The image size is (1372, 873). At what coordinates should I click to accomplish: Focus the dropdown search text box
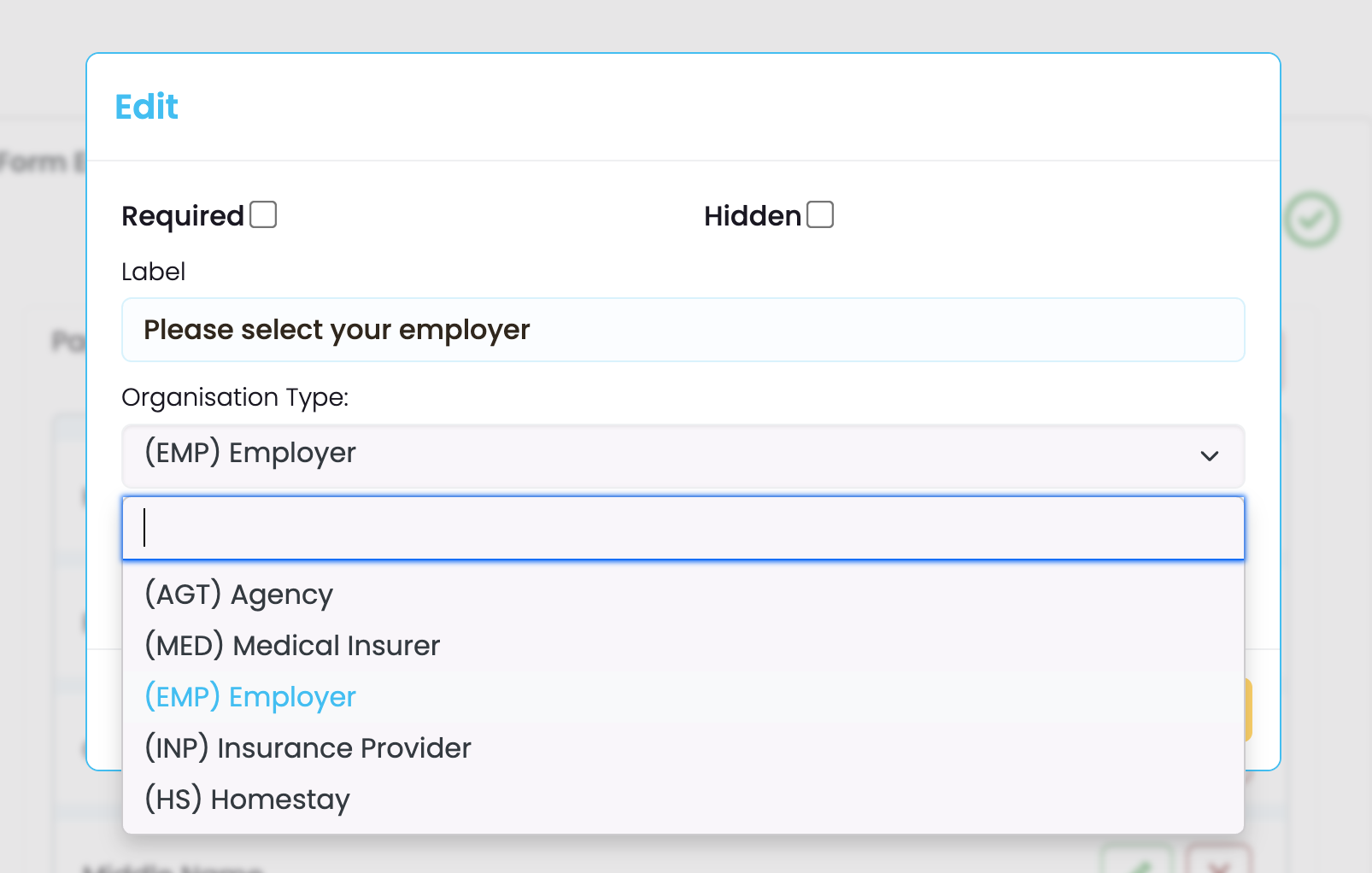coord(682,528)
